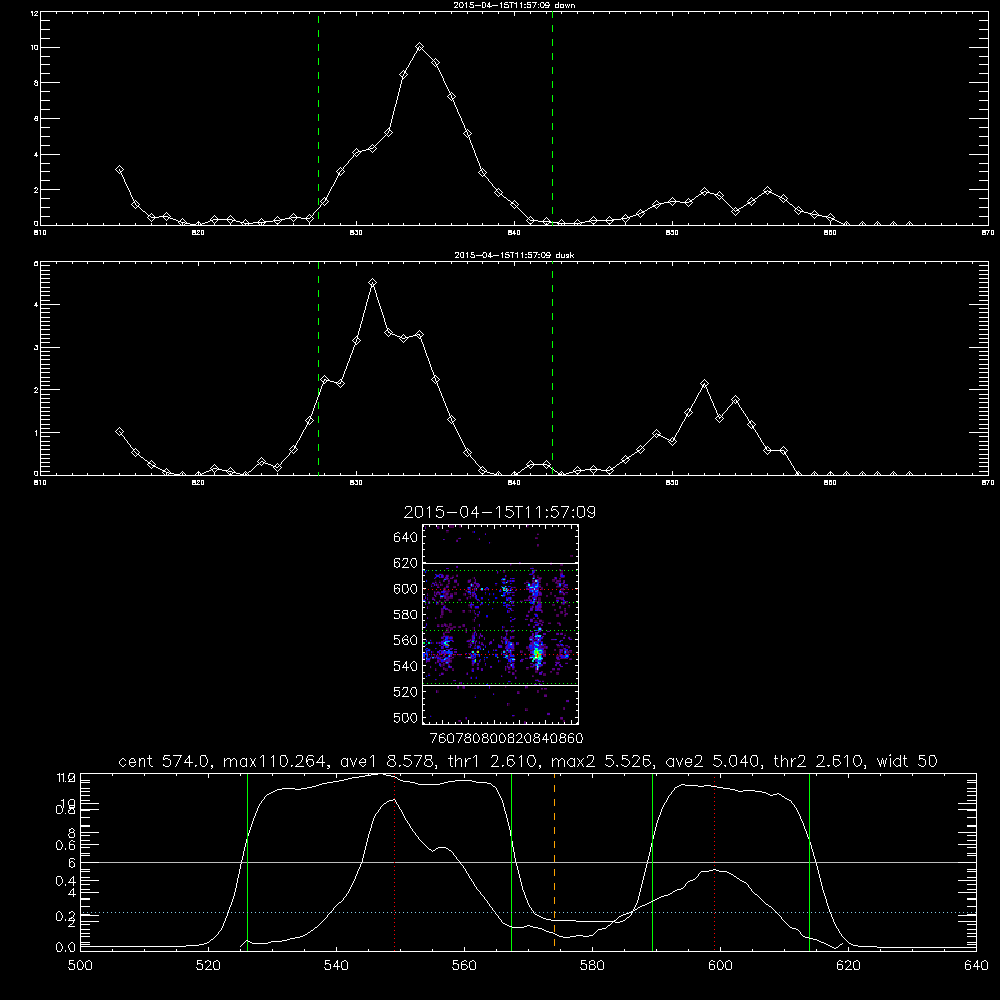Click the green vertical line near 589 in bottom plot
The image size is (1000, 1000).
pyautogui.click(x=652, y=860)
